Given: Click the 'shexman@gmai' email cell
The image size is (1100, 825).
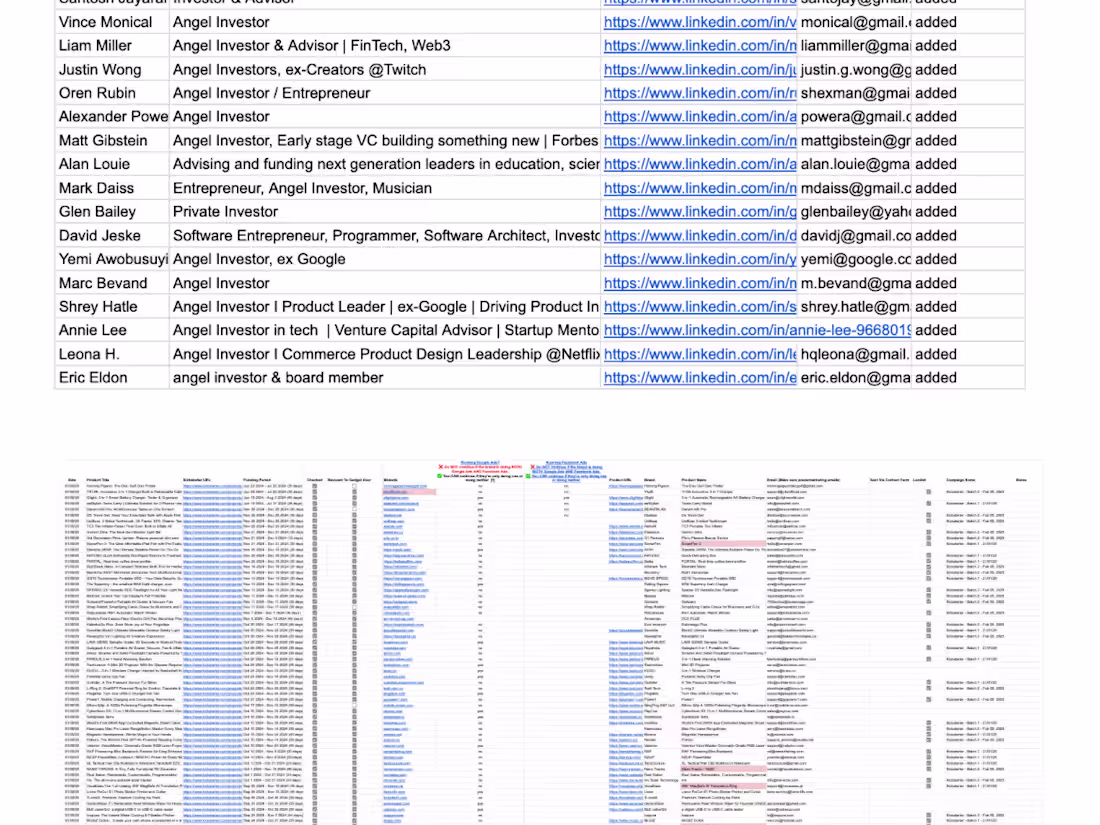Looking at the screenshot, I should 854,93.
